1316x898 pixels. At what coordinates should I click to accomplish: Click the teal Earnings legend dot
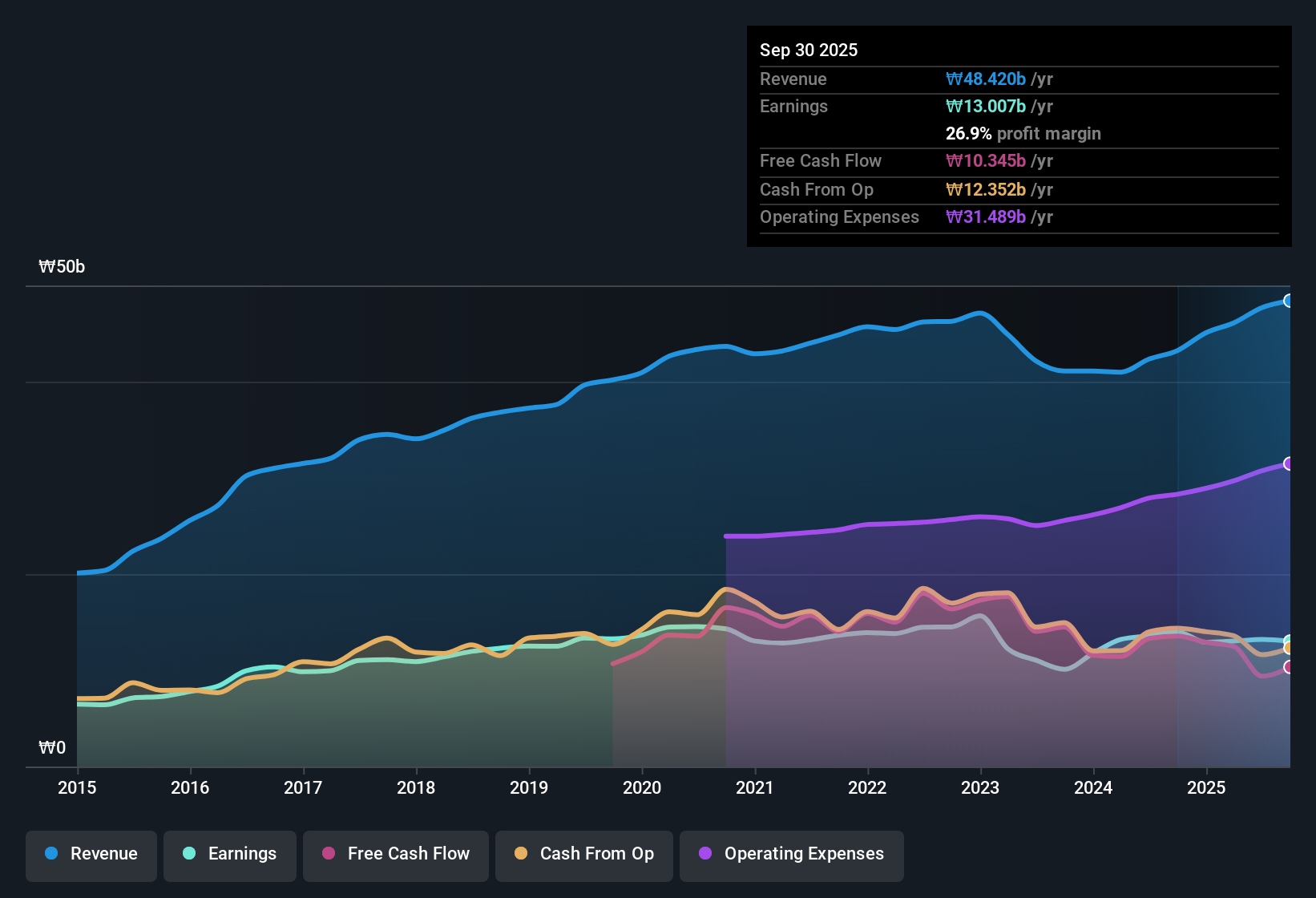pos(189,854)
